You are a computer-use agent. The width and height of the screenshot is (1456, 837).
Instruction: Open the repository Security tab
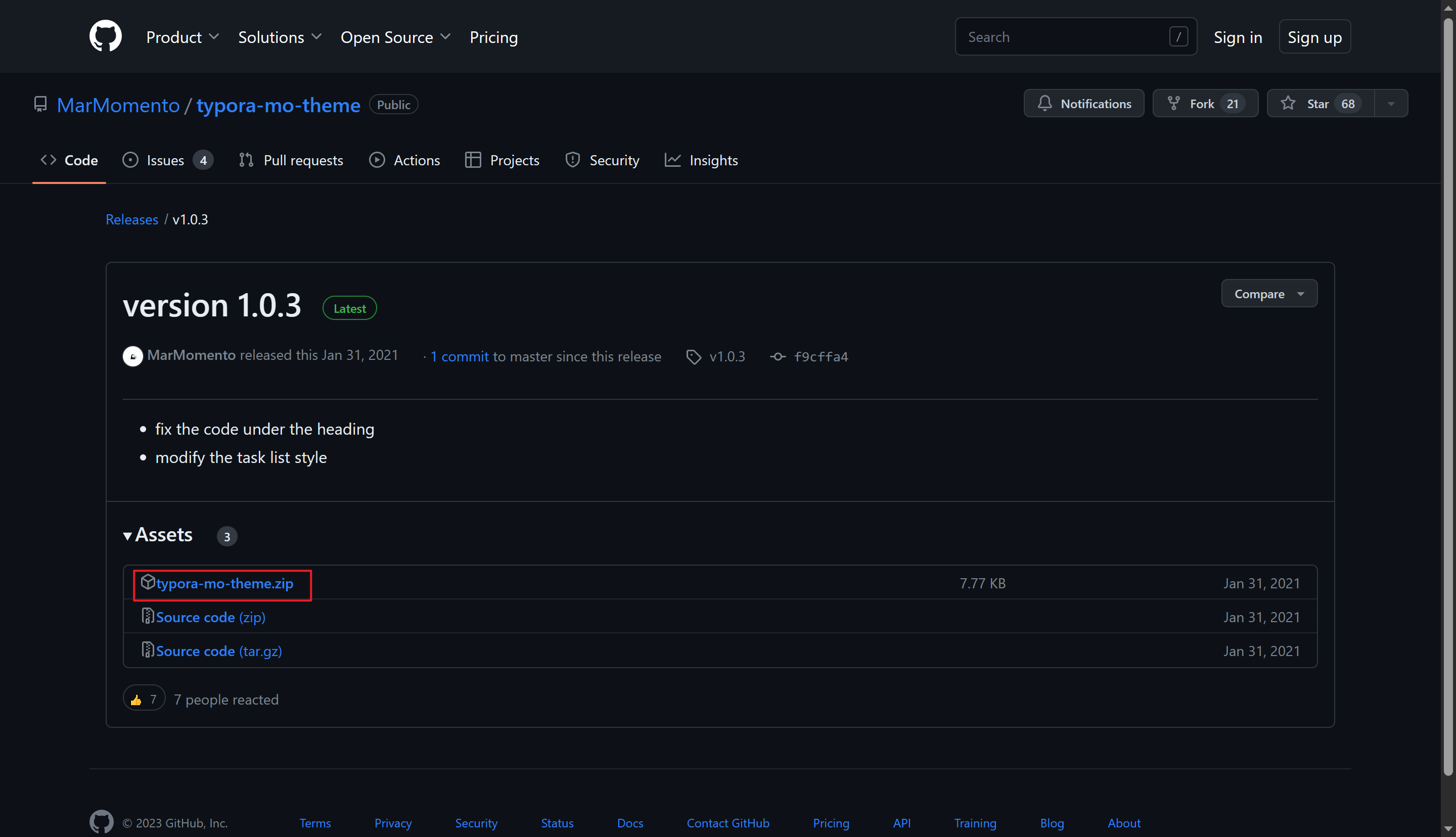pos(602,160)
